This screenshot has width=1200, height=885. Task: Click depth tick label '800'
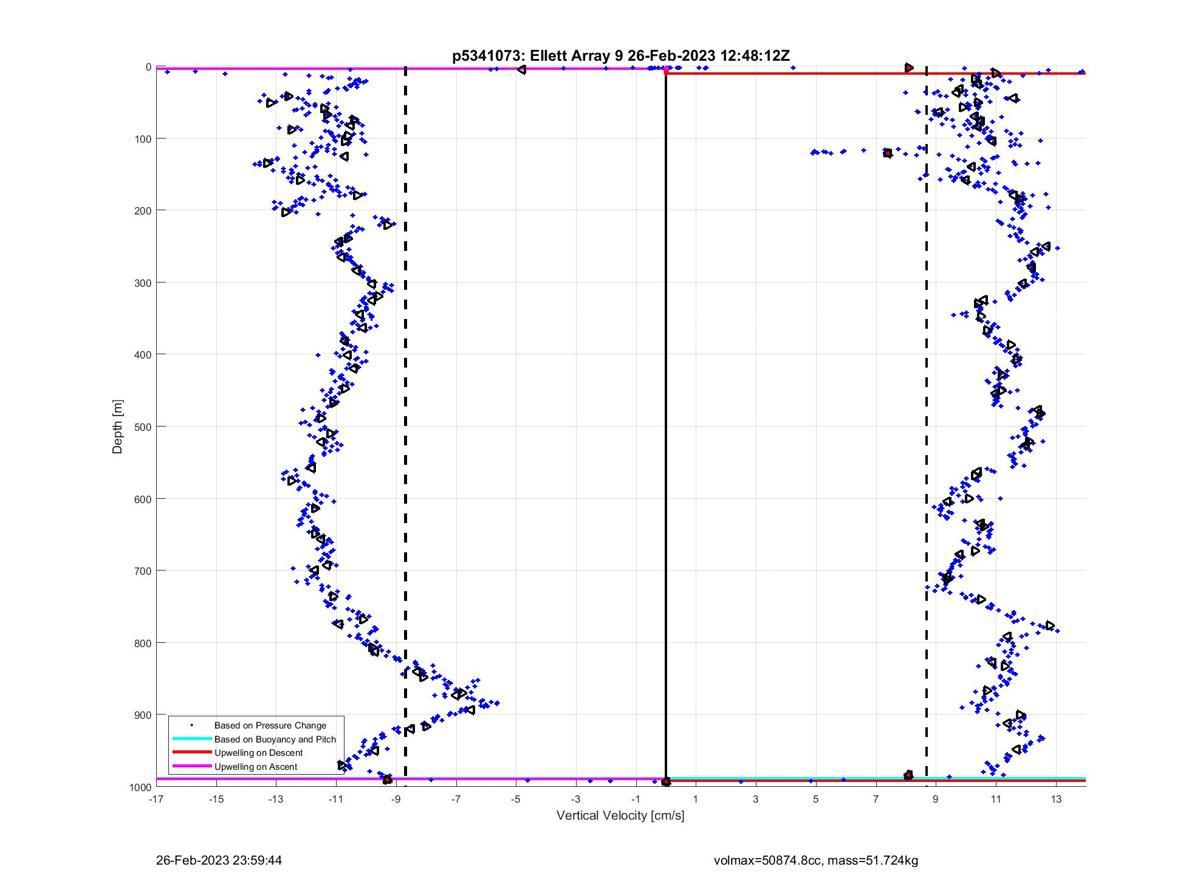click(142, 643)
